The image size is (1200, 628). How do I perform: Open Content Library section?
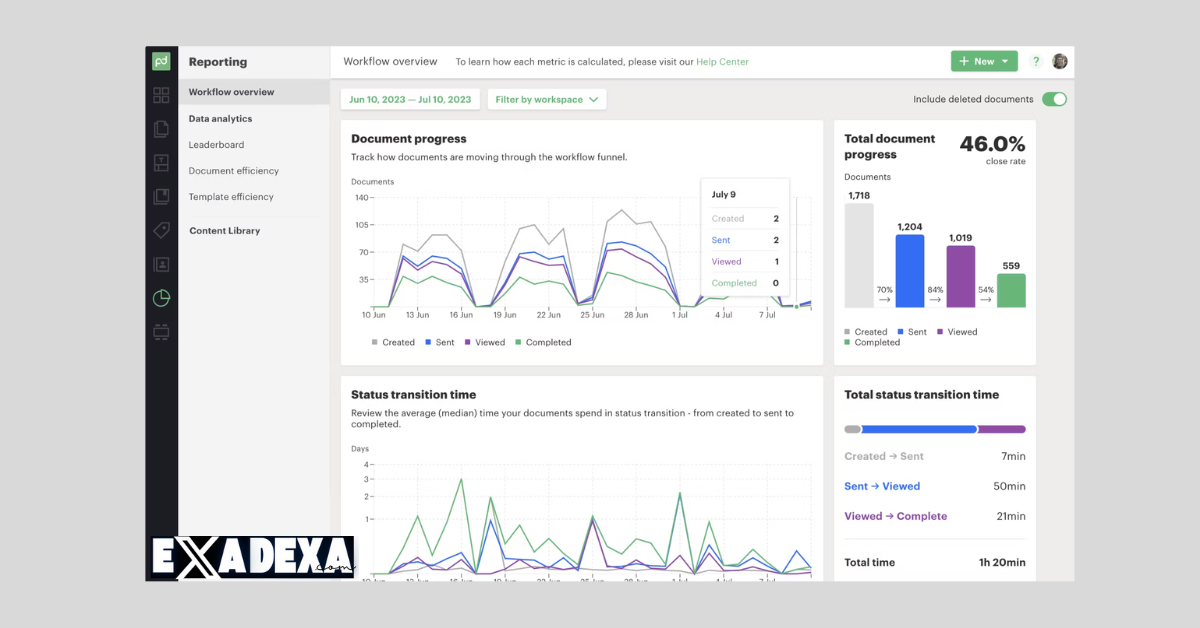click(224, 231)
